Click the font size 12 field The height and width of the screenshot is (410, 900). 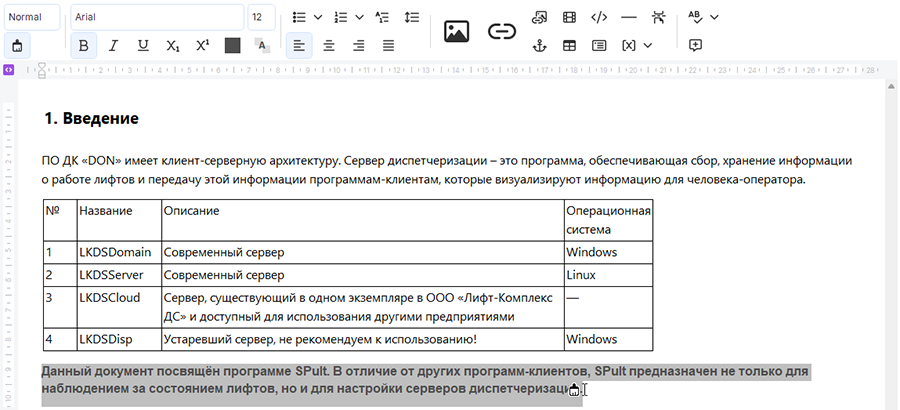click(x=261, y=17)
